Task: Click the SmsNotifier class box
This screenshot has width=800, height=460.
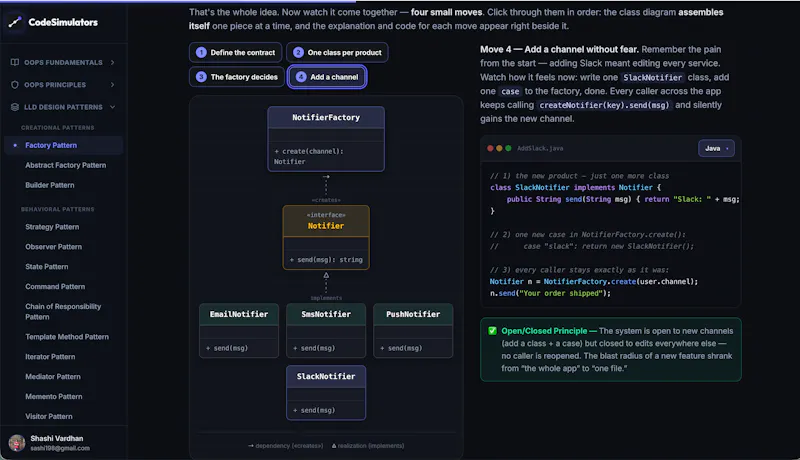Action: pos(326,330)
